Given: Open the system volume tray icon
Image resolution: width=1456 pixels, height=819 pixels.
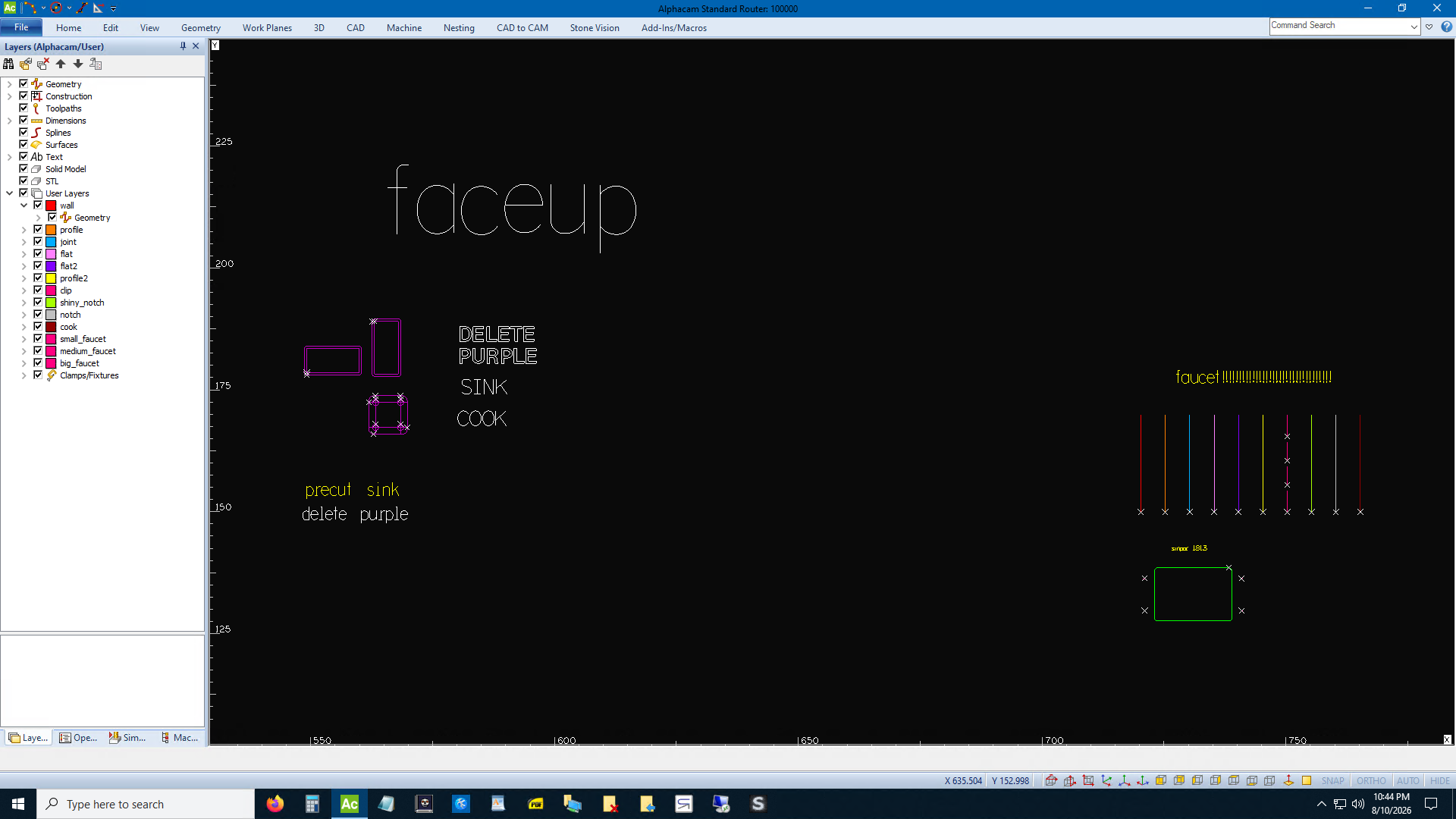Looking at the screenshot, I should coord(1357,804).
